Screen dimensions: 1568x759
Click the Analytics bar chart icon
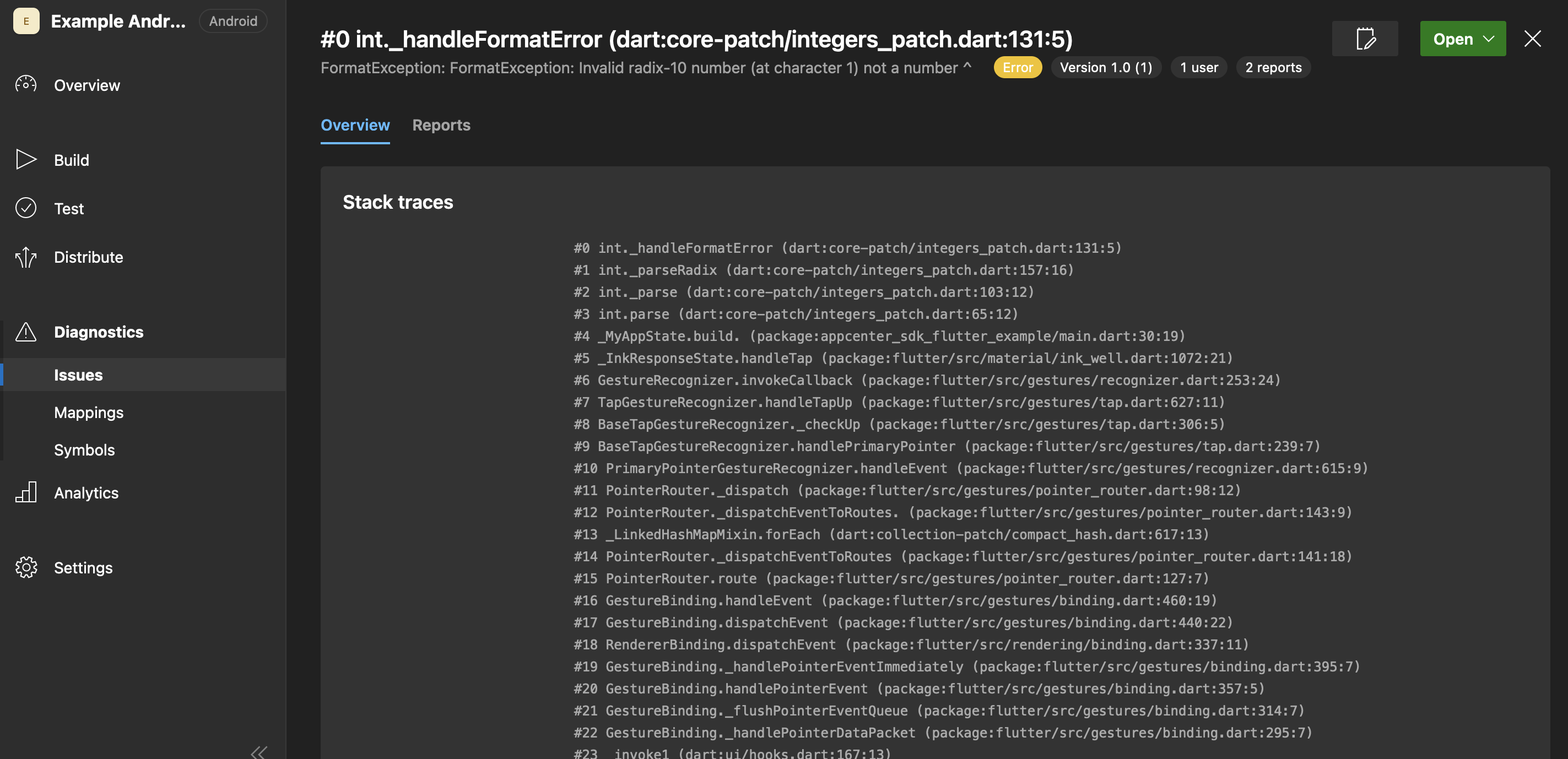point(25,492)
